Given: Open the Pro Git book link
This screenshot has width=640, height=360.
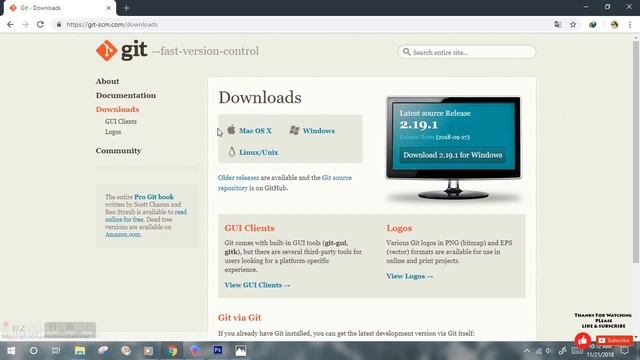Looking at the screenshot, I should click(x=154, y=197).
